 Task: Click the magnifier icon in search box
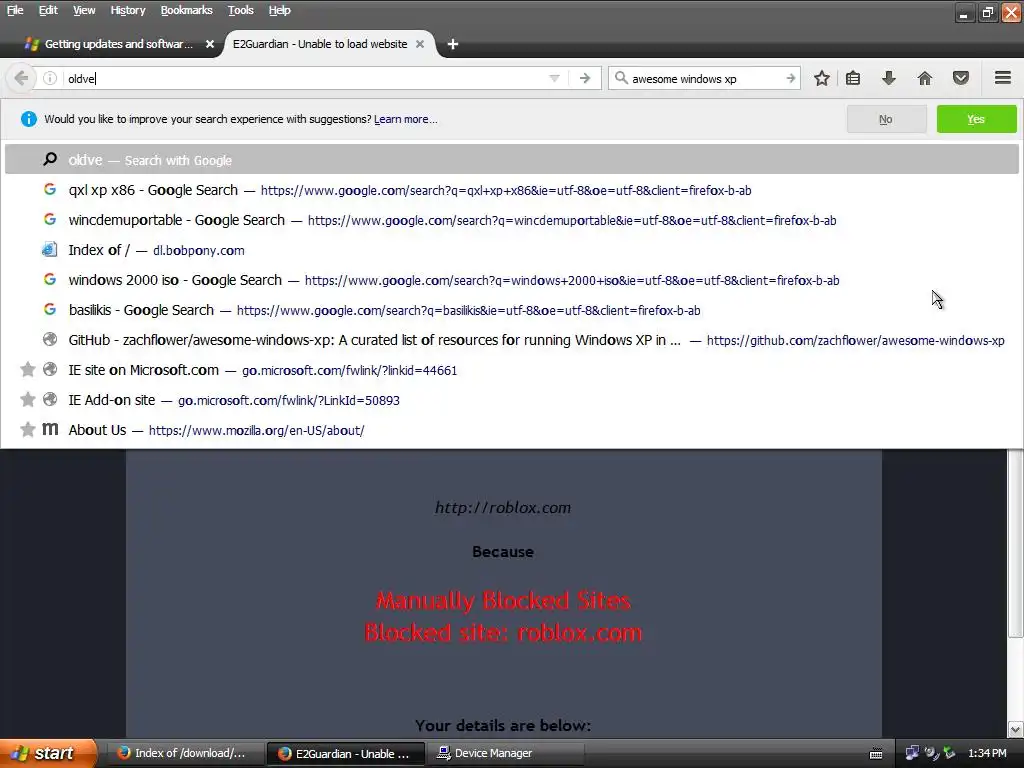[x=620, y=78]
